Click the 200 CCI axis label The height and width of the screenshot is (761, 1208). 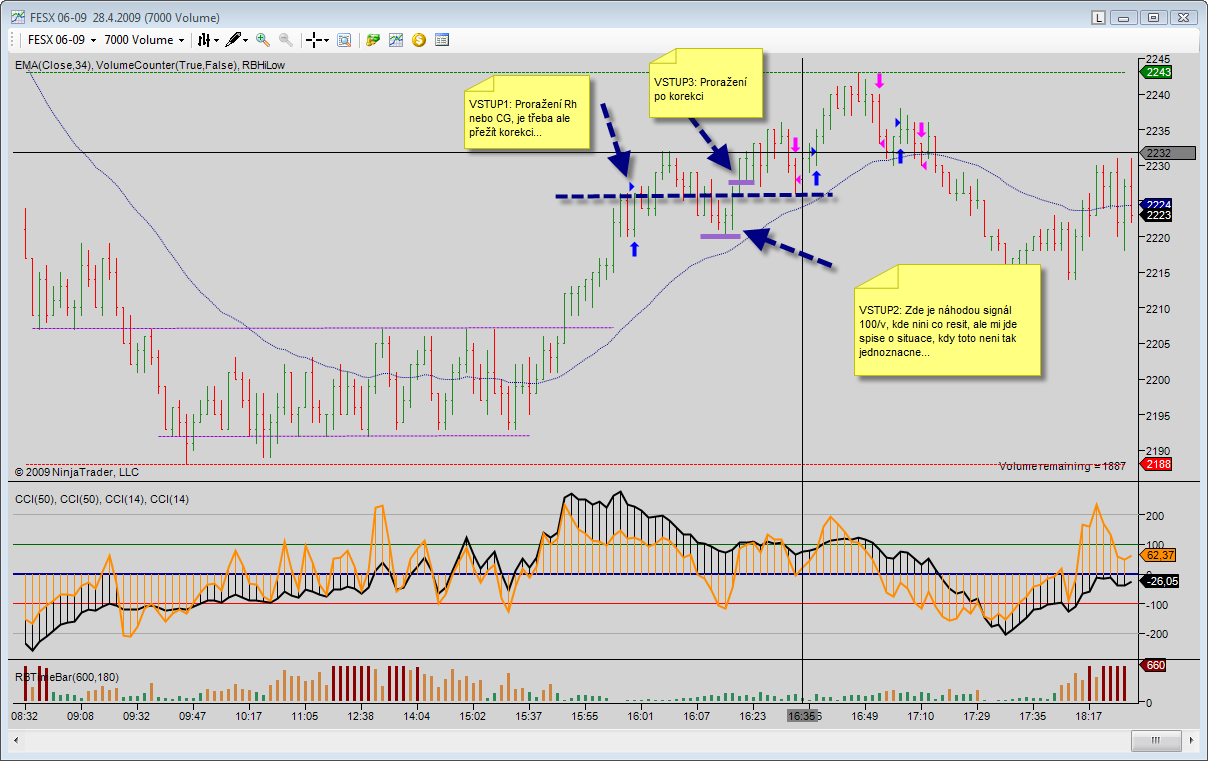coord(1155,516)
